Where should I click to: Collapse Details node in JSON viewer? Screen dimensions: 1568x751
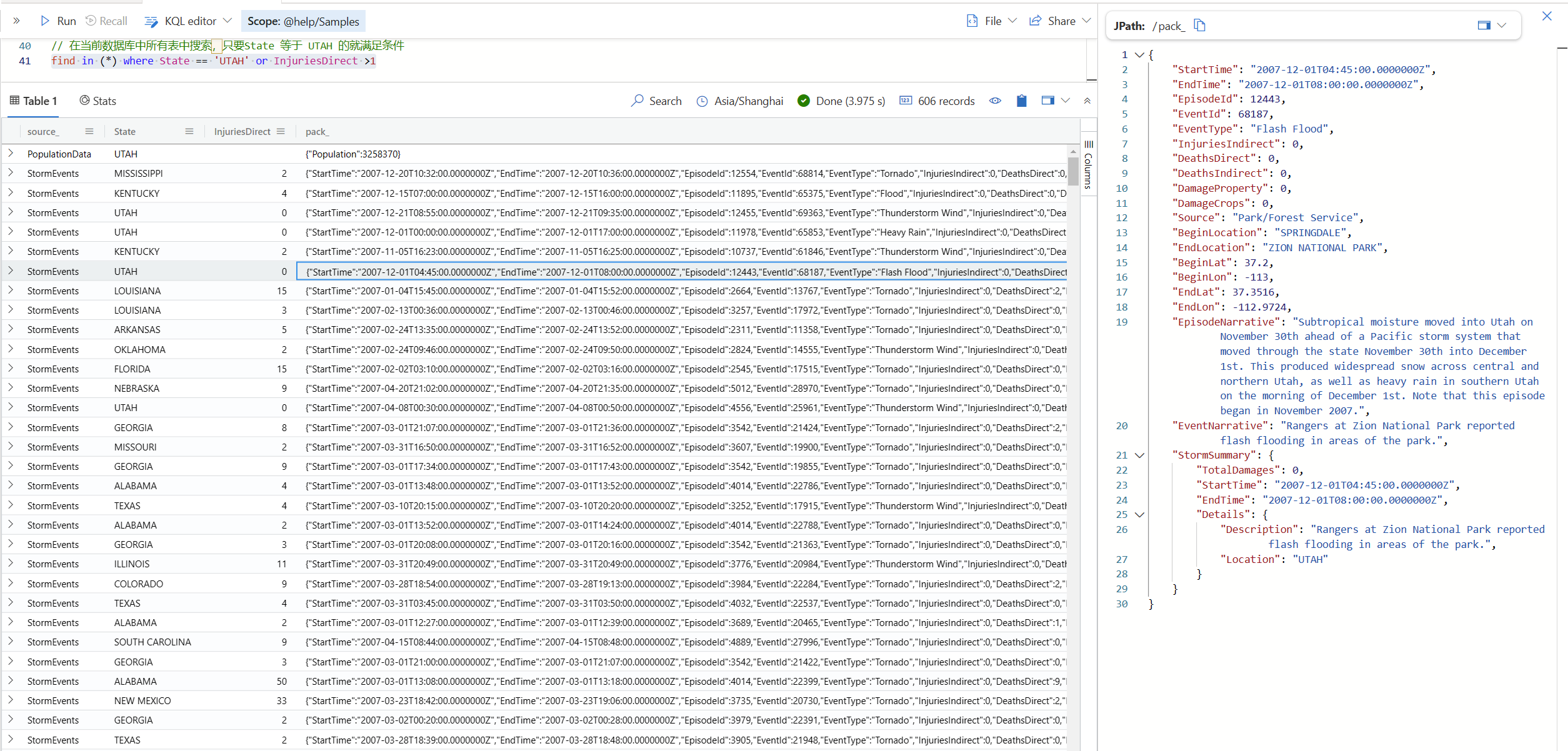tap(1139, 515)
